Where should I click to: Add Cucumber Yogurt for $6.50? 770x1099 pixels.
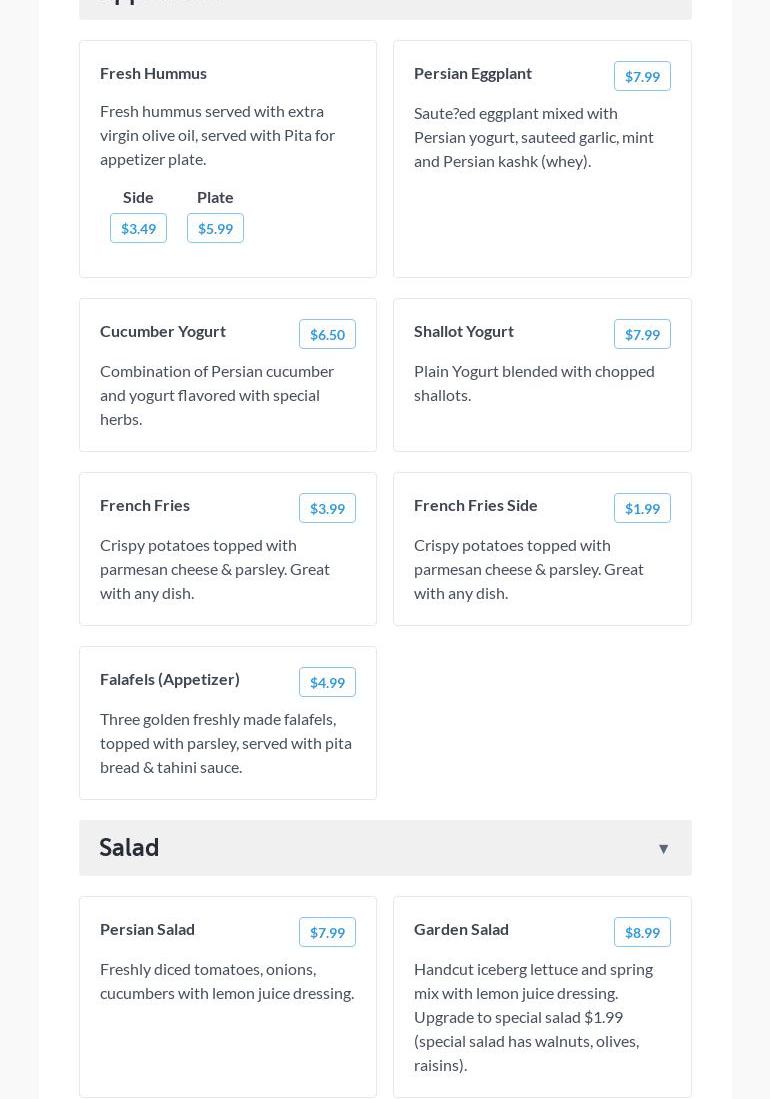327,335
